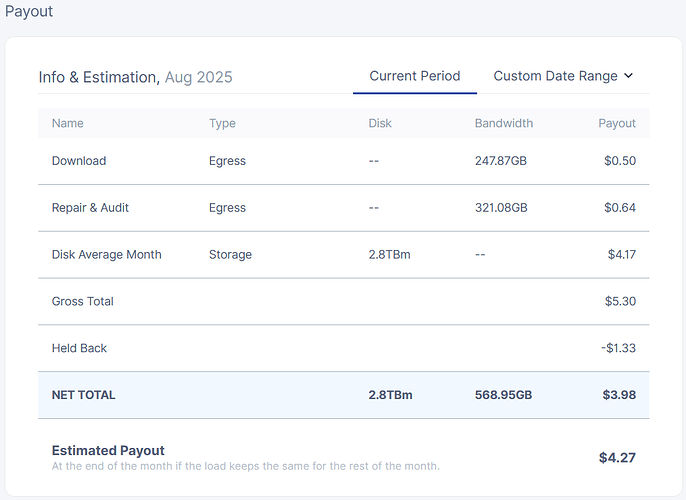686x500 pixels.
Task: Select the Download row name
Action: [x=79, y=161]
